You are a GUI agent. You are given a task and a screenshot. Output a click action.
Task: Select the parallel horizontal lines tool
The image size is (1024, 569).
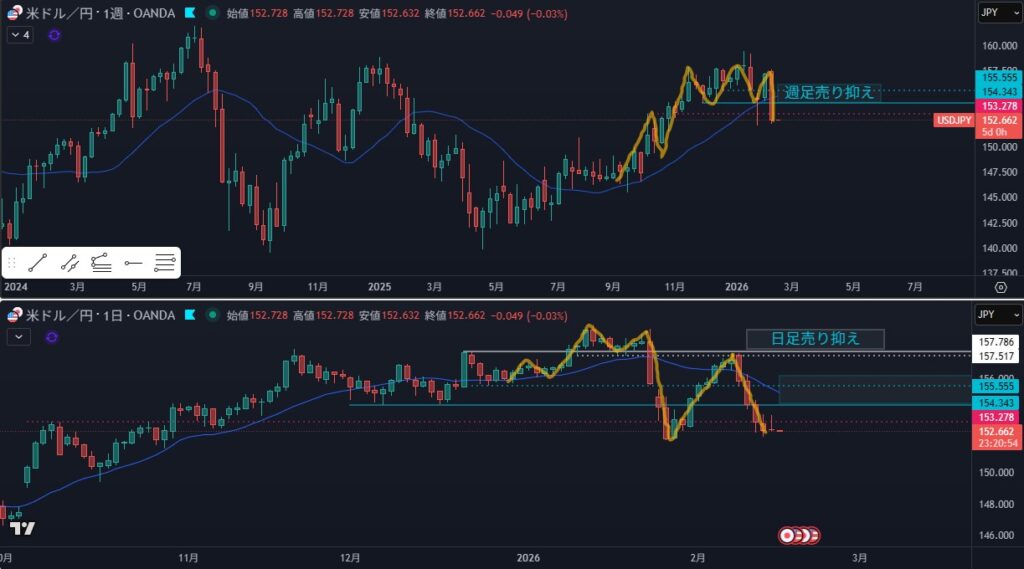[165, 263]
